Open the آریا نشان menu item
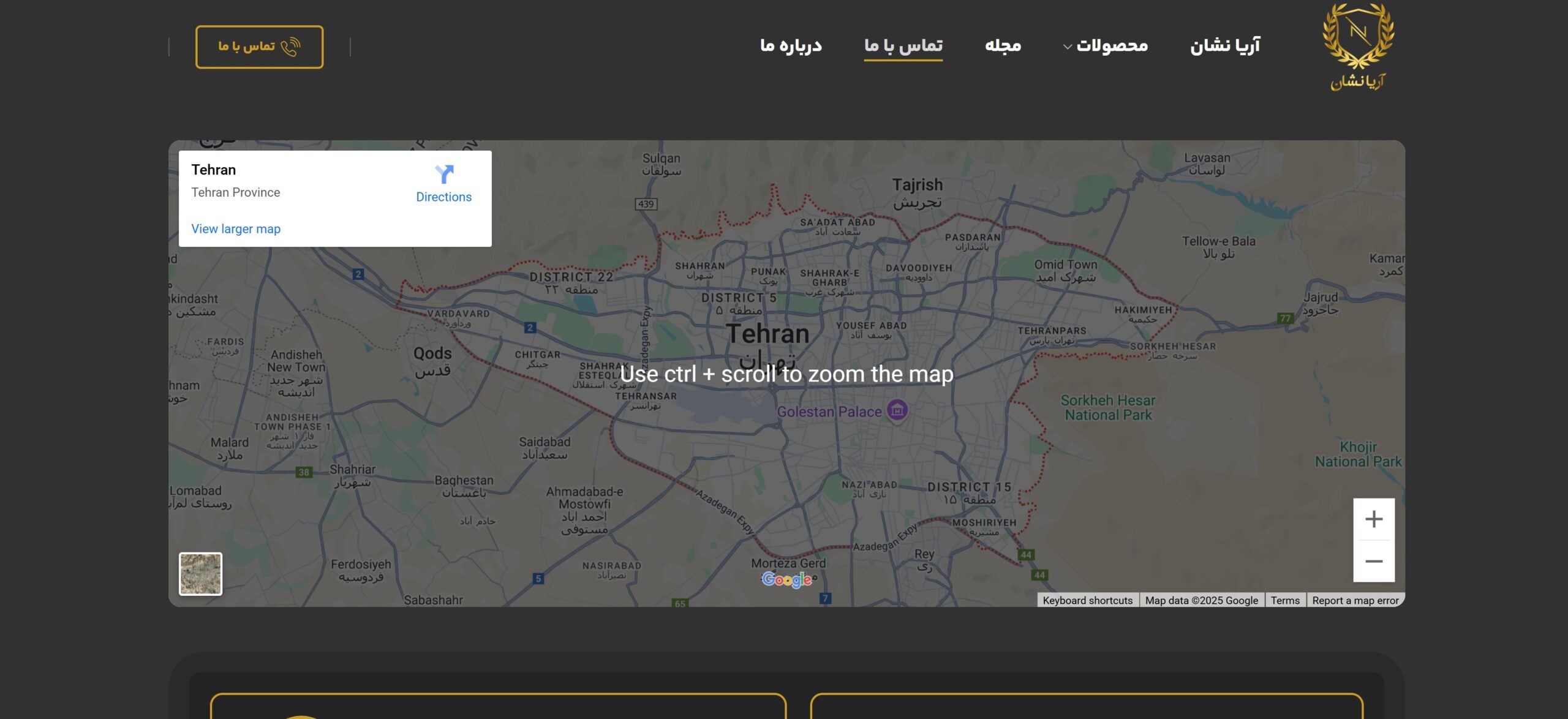The width and height of the screenshot is (1568, 719). click(x=1225, y=46)
